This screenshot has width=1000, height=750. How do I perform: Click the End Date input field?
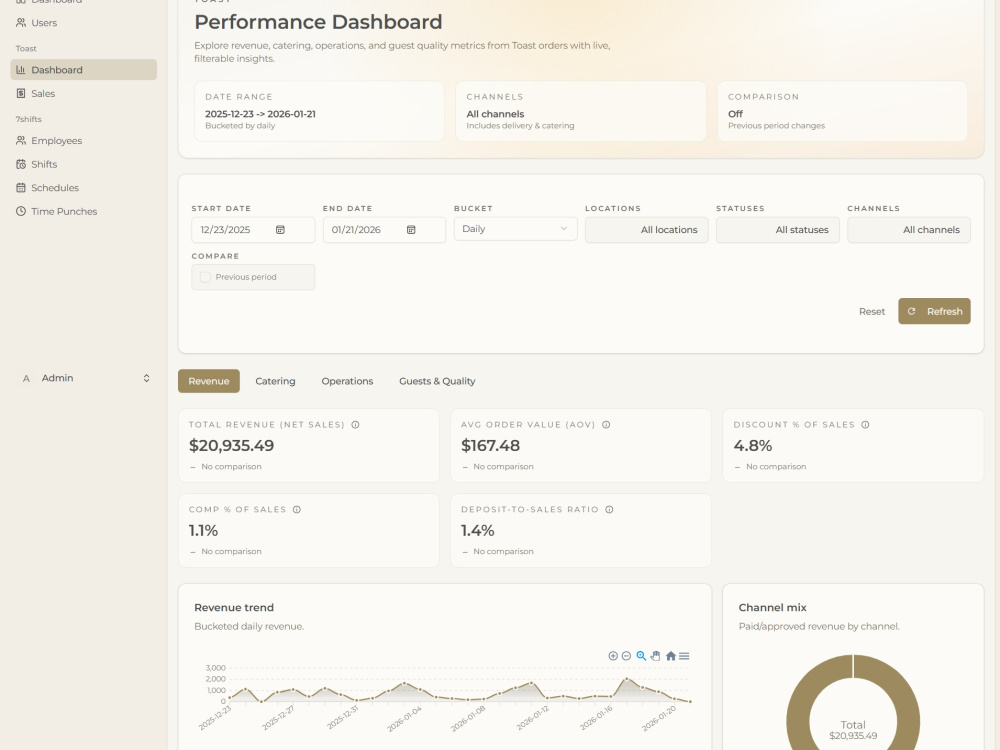pyautogui.click(x=384, y=230)
